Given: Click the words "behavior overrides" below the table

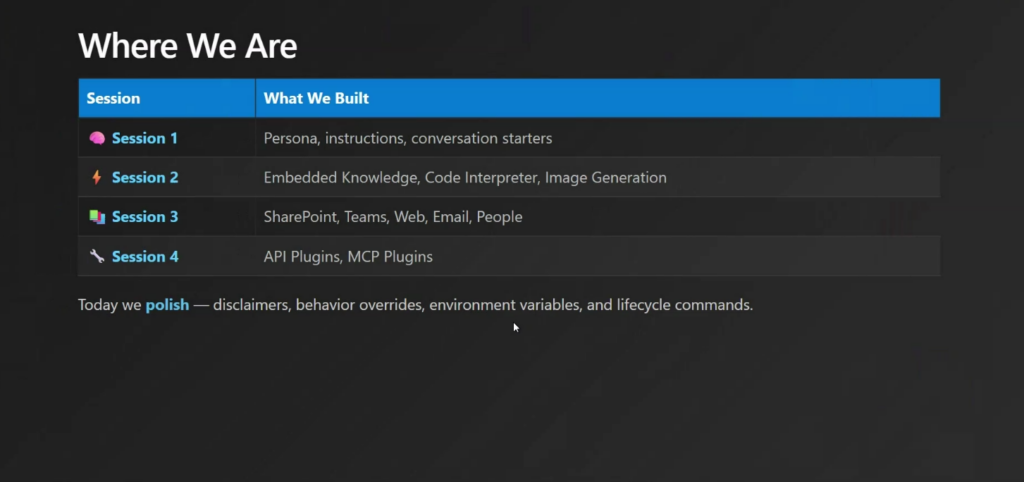Looking at the screenshot, I should coord(356,305).
